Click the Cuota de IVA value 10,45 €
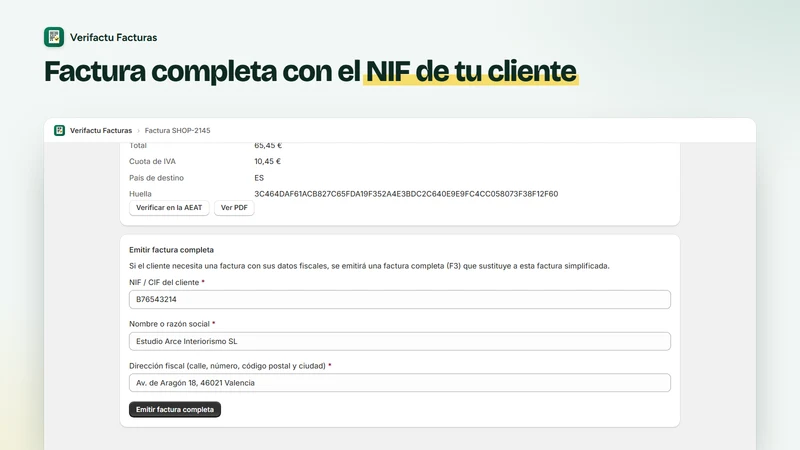The image size is (800, 450). [x=267, y=161]
